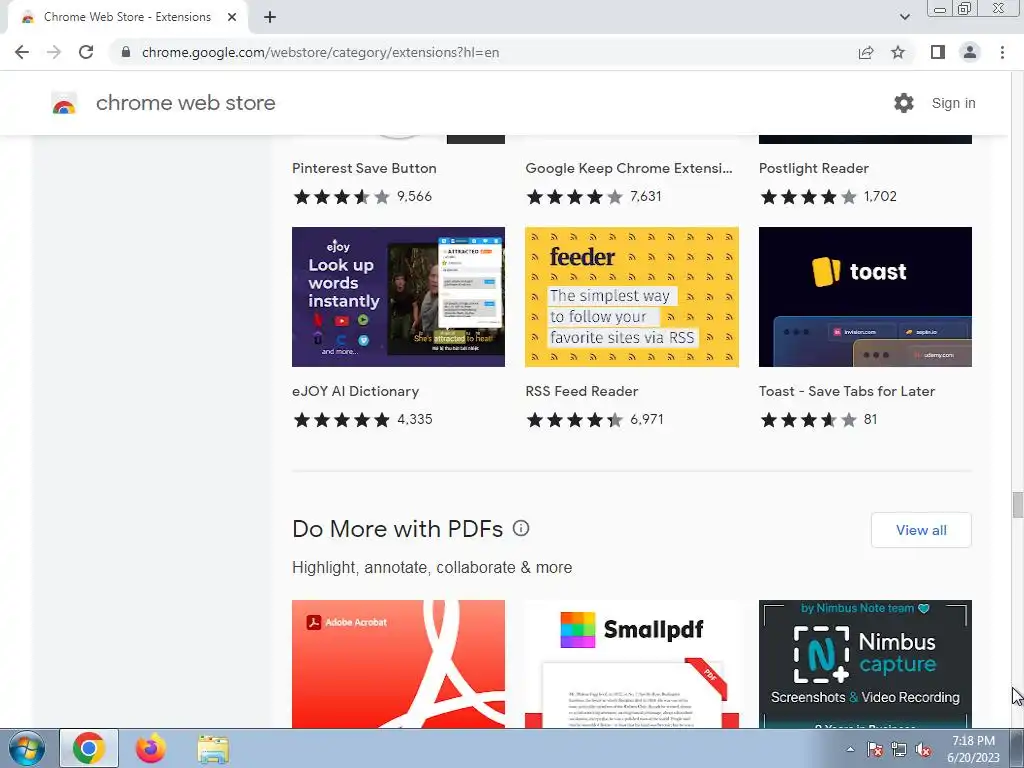
Task: Click the Do More with PDFs heading
Action: click(x=397, y=528)
